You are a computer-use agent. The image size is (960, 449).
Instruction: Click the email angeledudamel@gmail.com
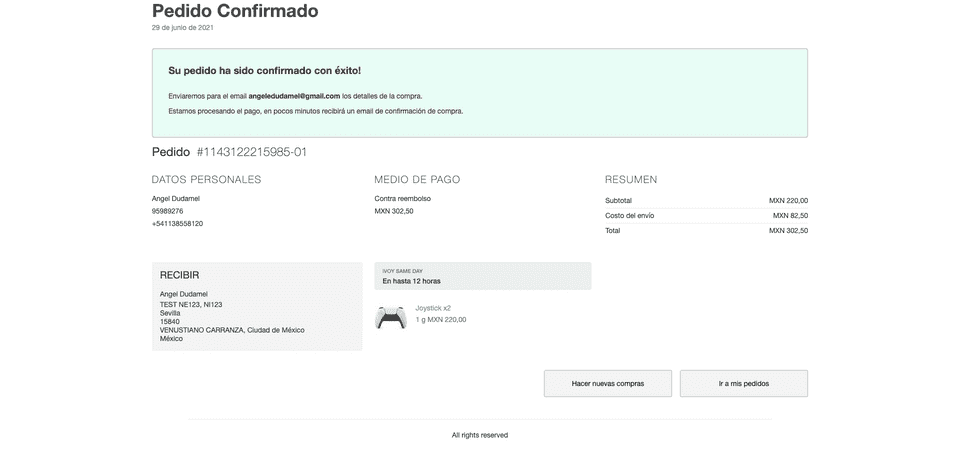pyautogui.click(x=294, y=96)
